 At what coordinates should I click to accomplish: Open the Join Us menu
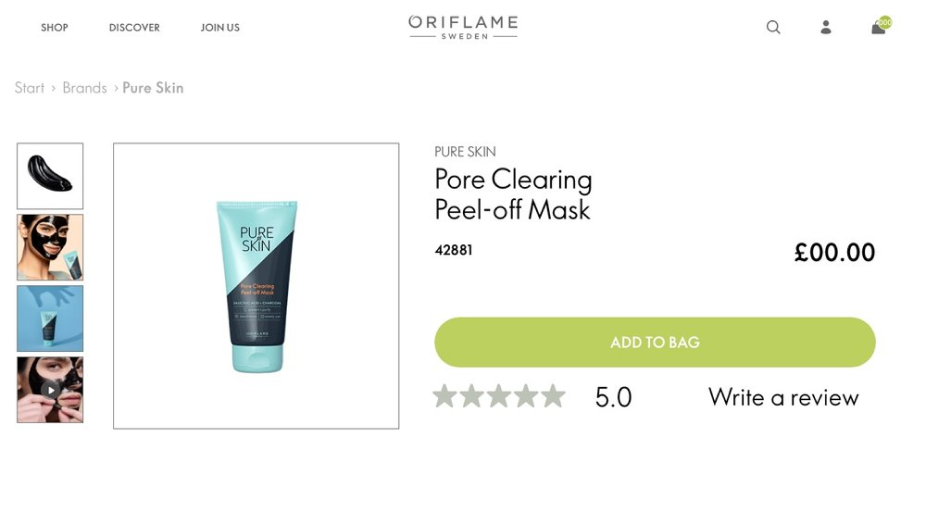click(220, 28)
